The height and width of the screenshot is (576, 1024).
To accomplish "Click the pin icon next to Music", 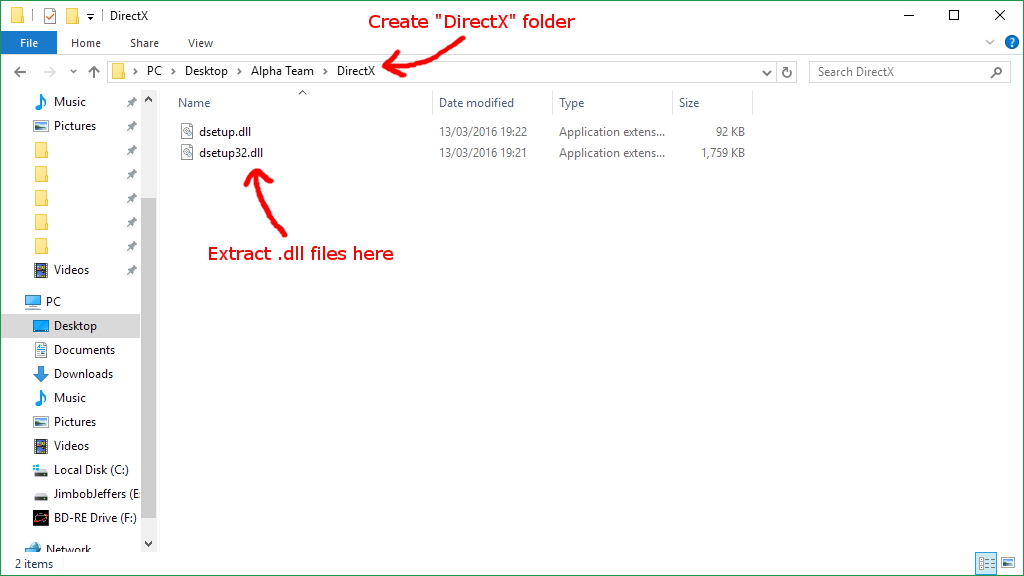I will (x=131, y=102).
